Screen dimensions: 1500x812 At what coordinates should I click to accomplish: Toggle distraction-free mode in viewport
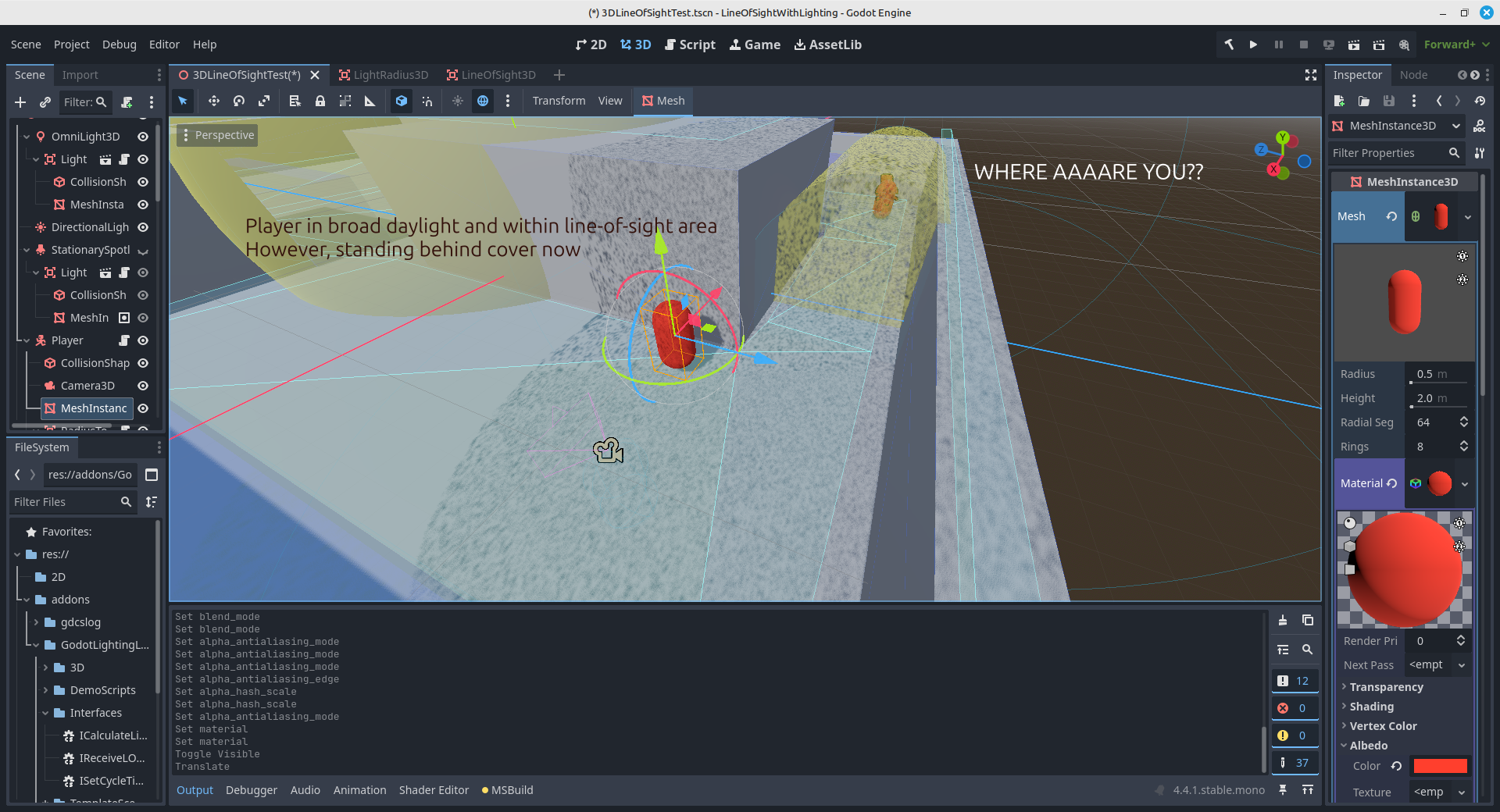[x=1311, y=75]
